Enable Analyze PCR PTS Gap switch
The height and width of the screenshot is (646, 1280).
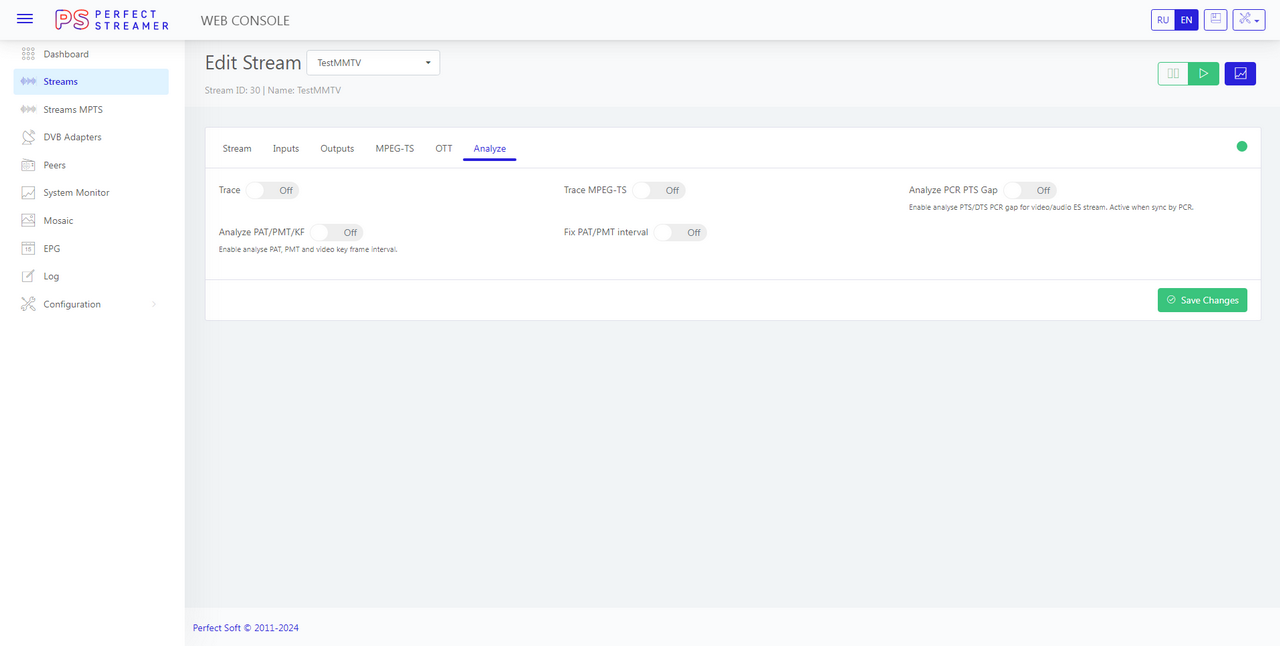click(x=1029, y=190)
